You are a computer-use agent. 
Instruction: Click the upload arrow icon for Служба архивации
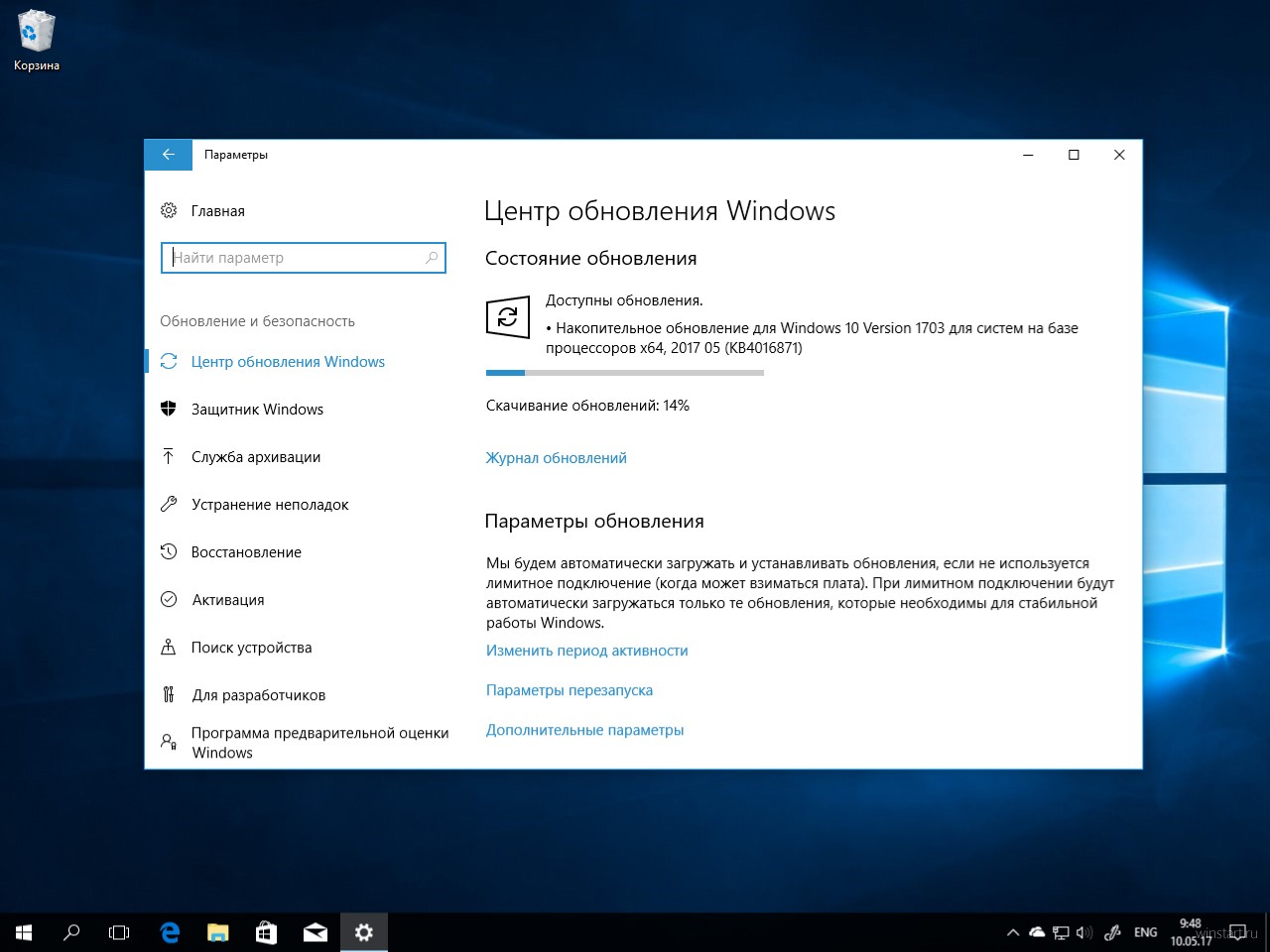point(169,457)
